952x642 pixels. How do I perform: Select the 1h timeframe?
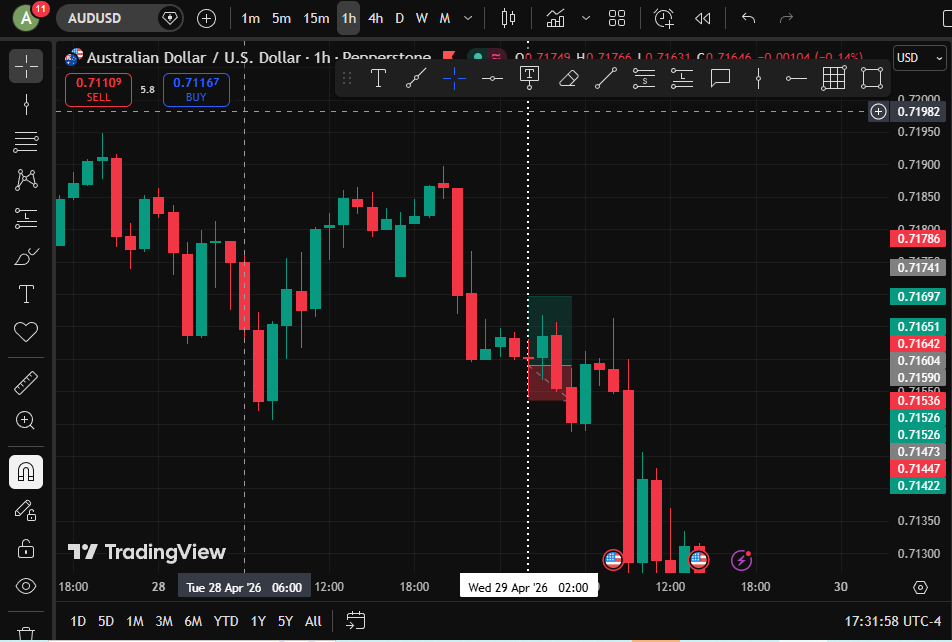point(348,18)
